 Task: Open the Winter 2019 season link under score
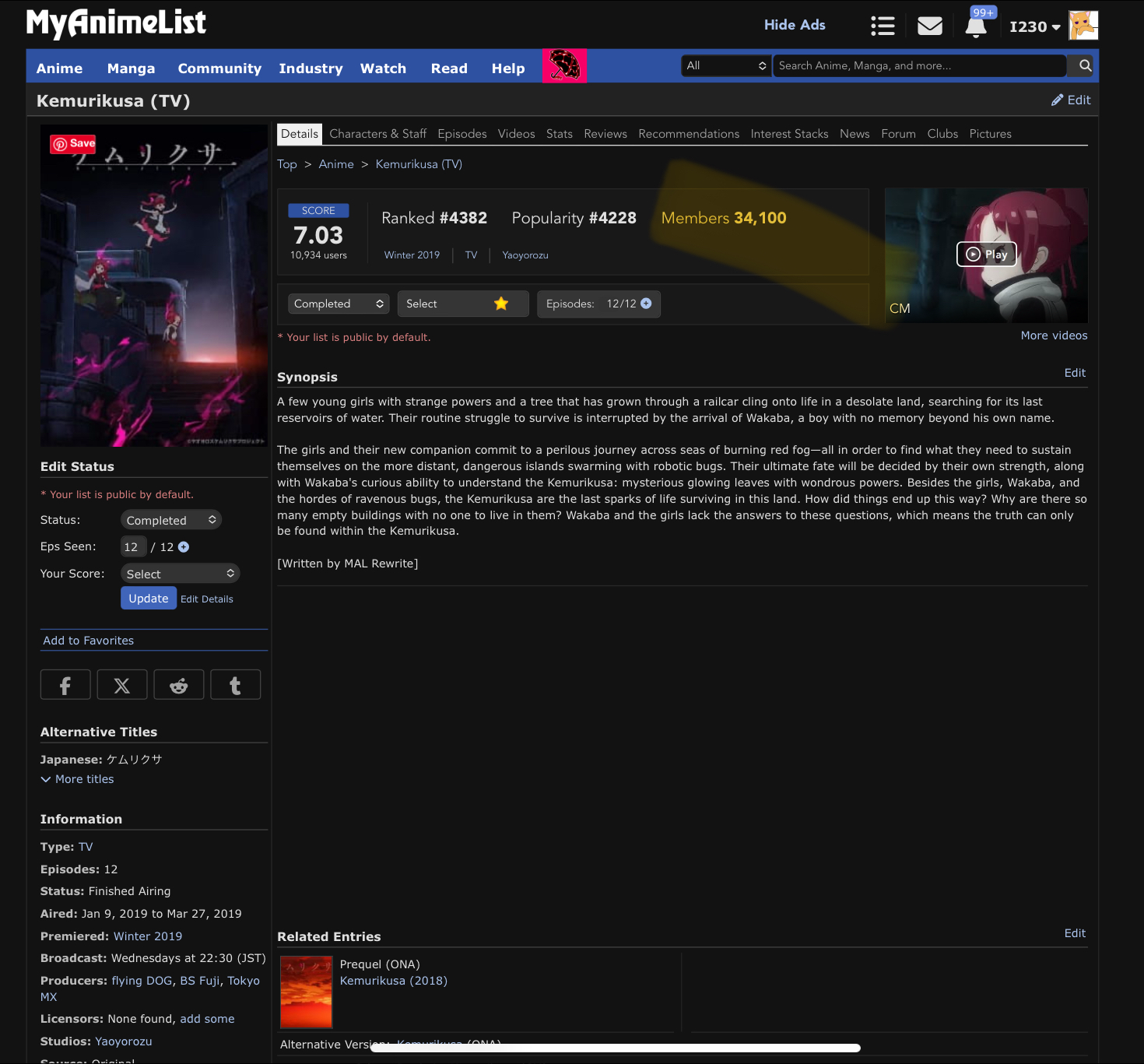click(x=412, y=255)
